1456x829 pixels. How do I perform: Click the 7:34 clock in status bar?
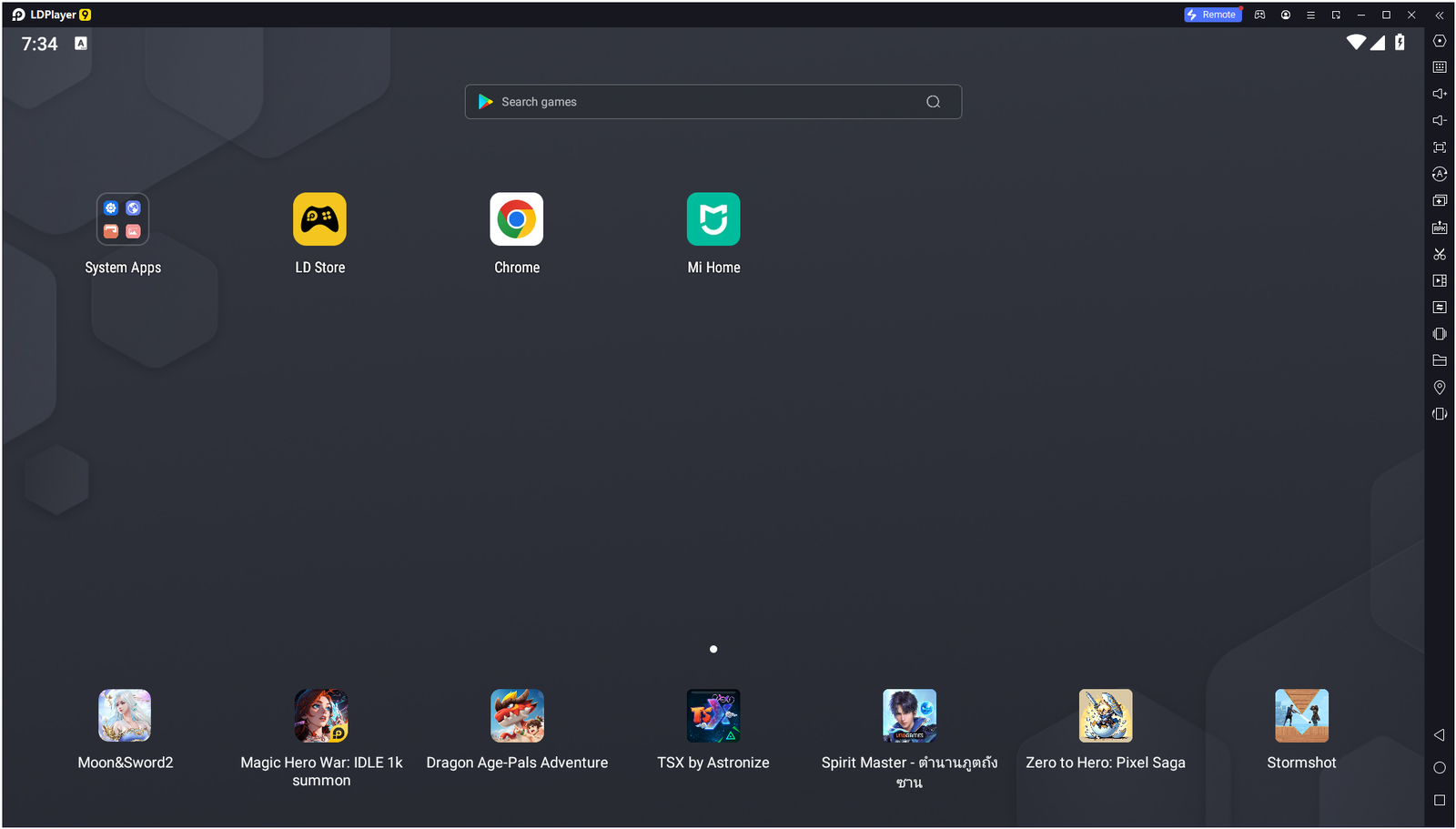(39, 44)
